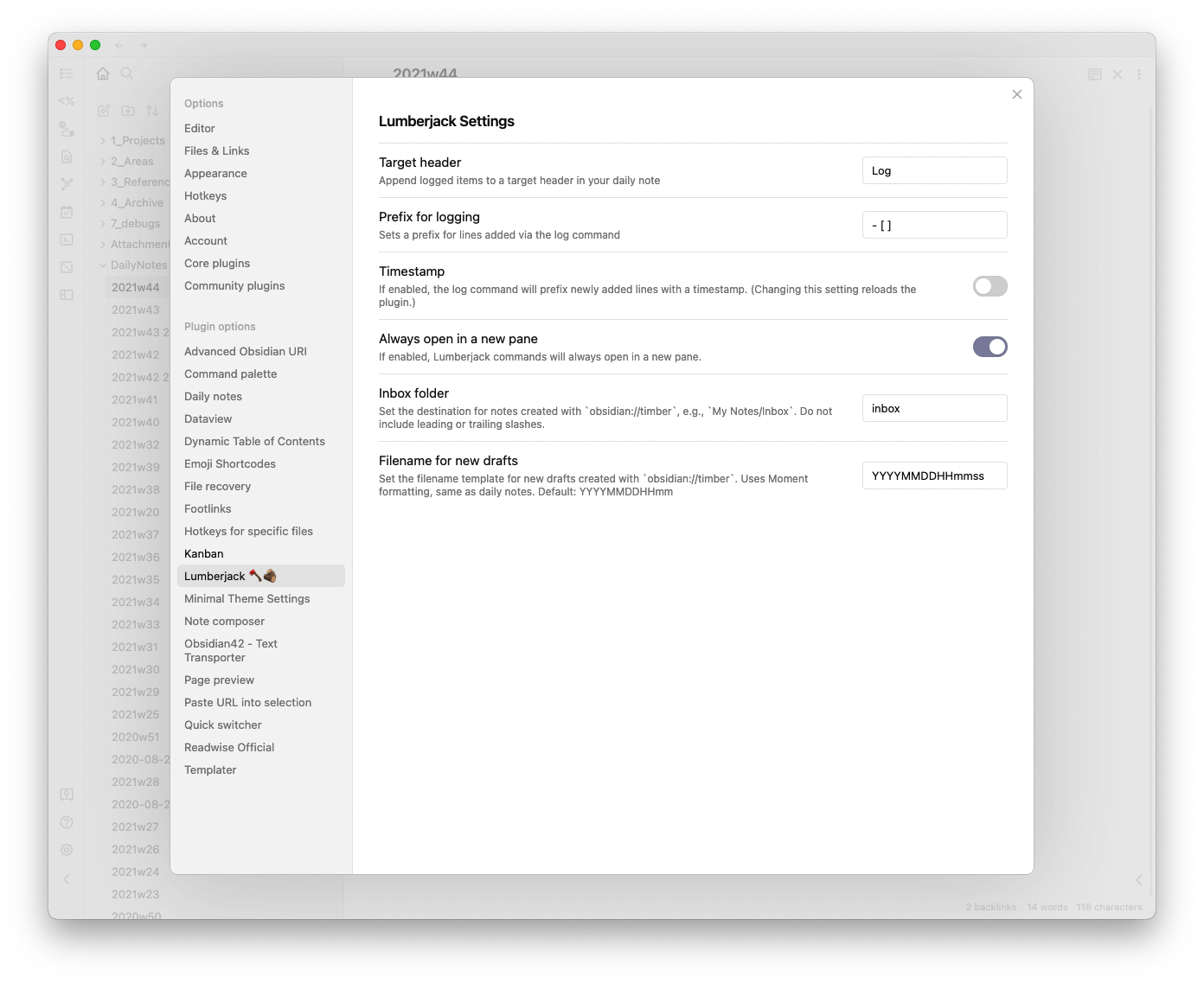
Task: Click the calendar checkmark ribbon icon
Action: pyautogui.click(x=67, y=212)
